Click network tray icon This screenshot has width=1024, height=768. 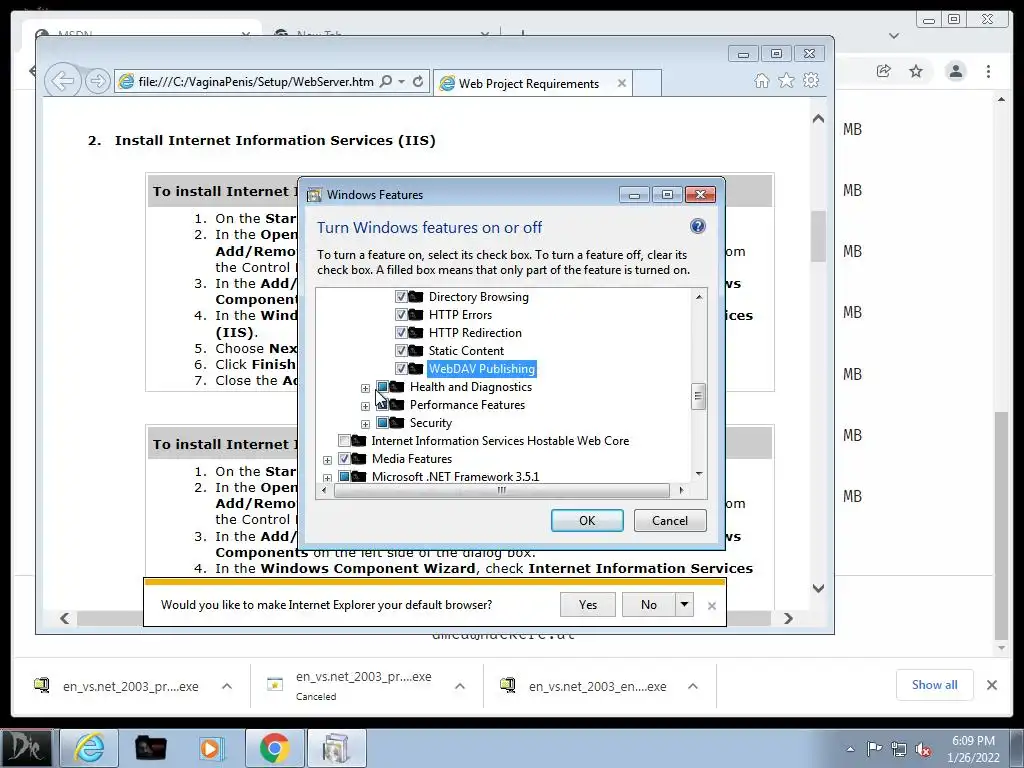(x=899, y=749)
